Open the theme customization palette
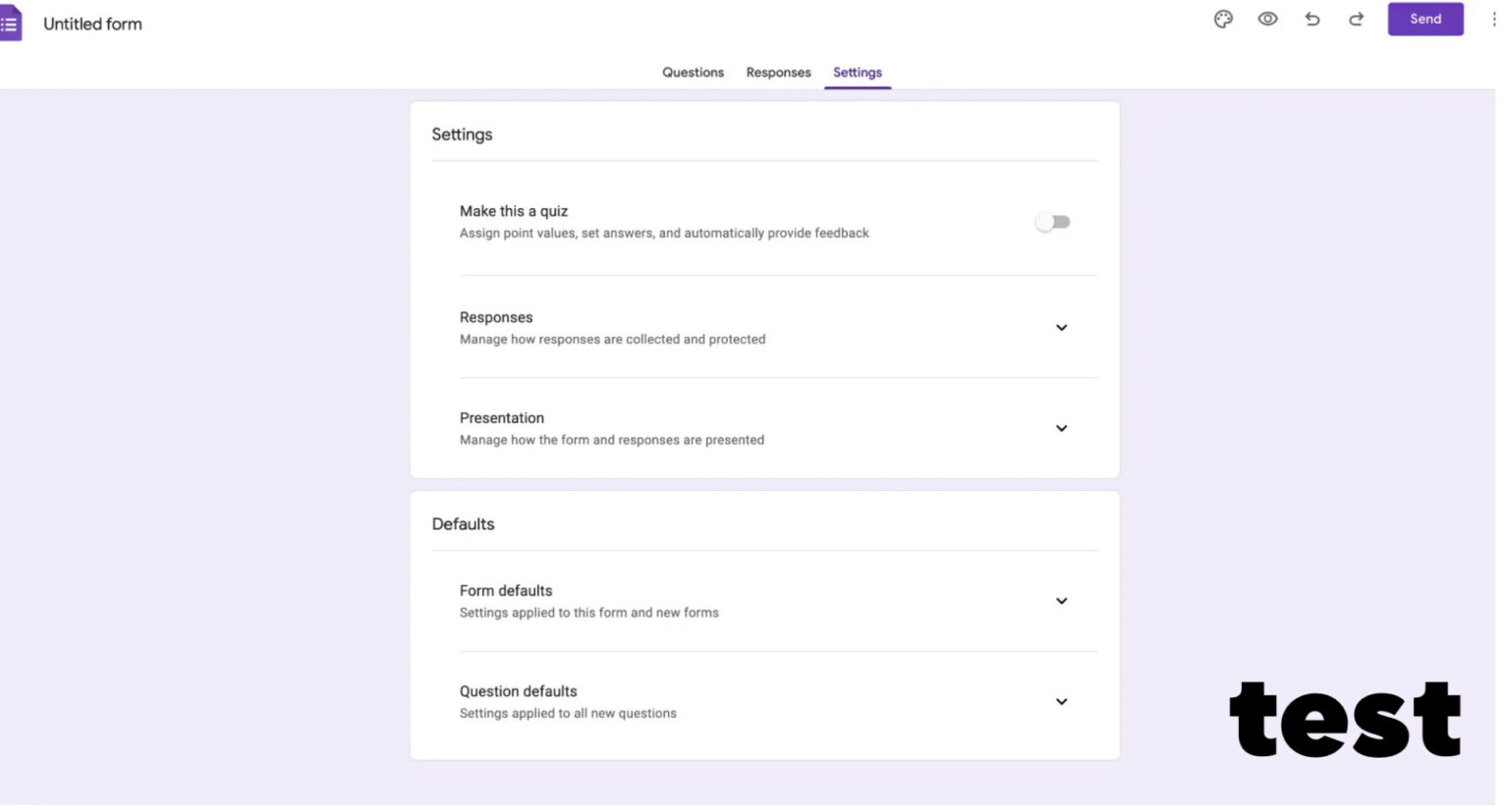This screenshot has height=812, width=1509. (x=1222, y=19)
